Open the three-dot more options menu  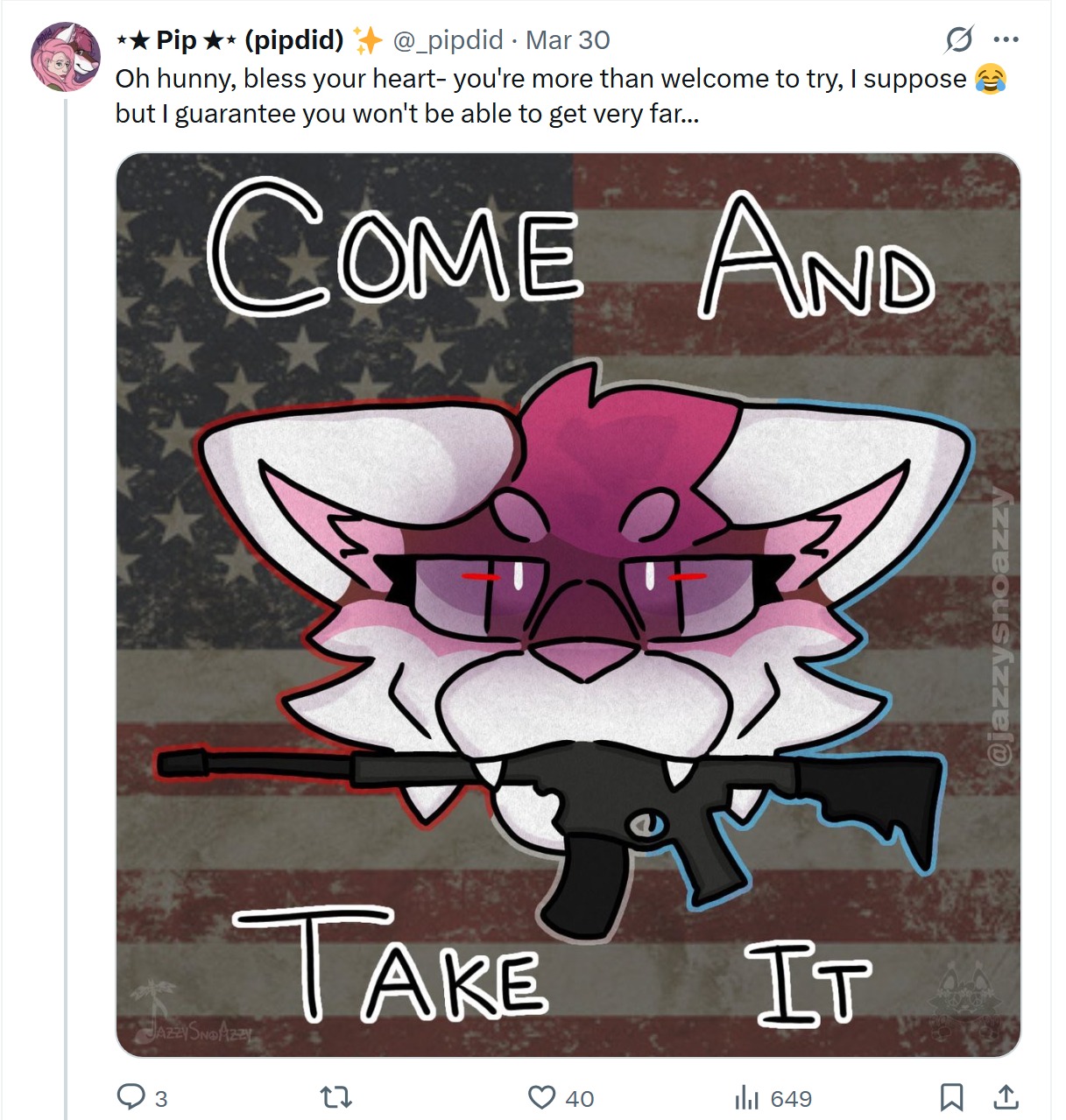(x=1006, y=39)
